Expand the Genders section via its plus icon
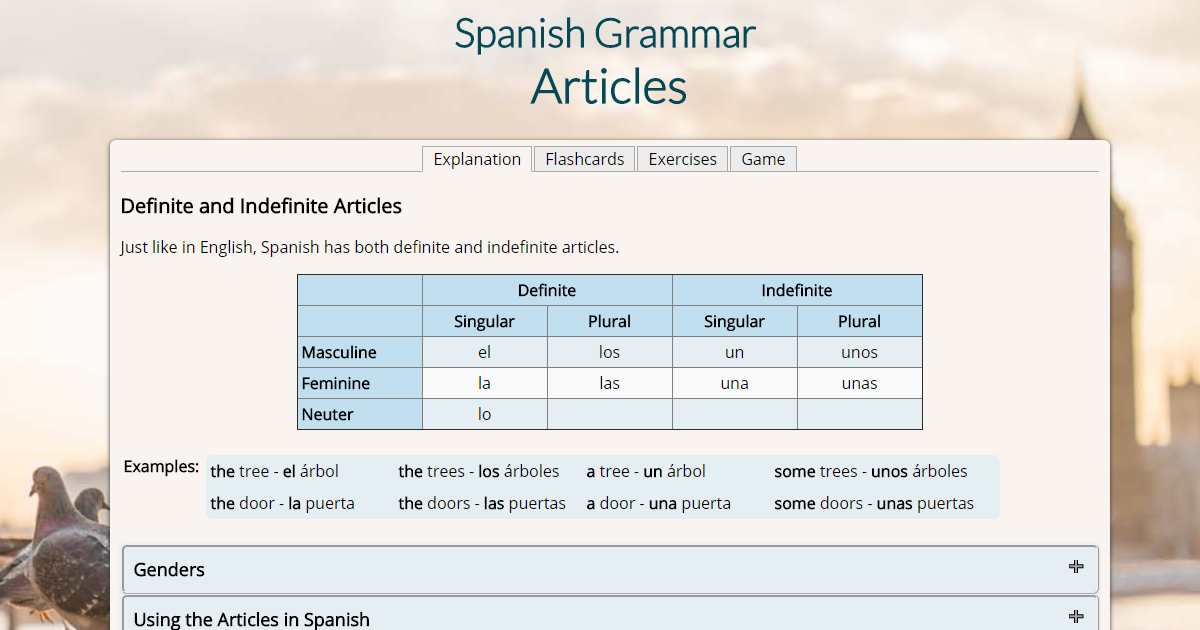1200x630 pixels. pyautogui.click(x=1076, y=566)
